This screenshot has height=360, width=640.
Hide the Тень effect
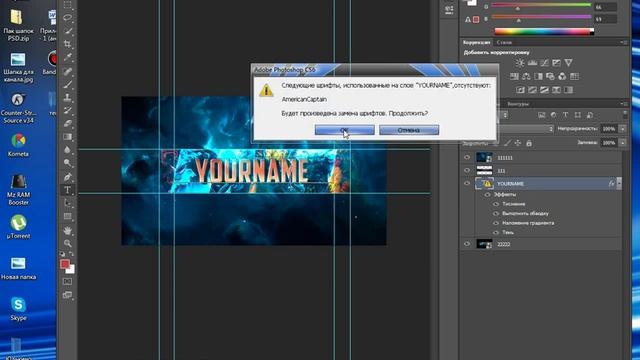(496, 232)
